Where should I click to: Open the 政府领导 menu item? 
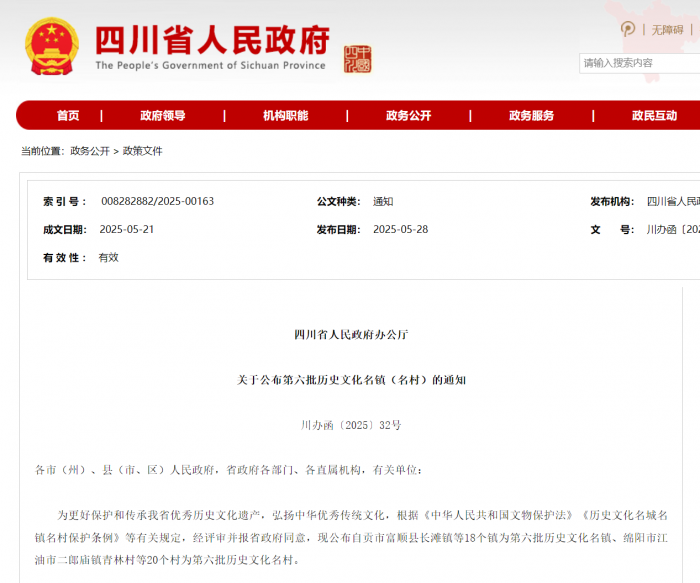pos(162,116)
